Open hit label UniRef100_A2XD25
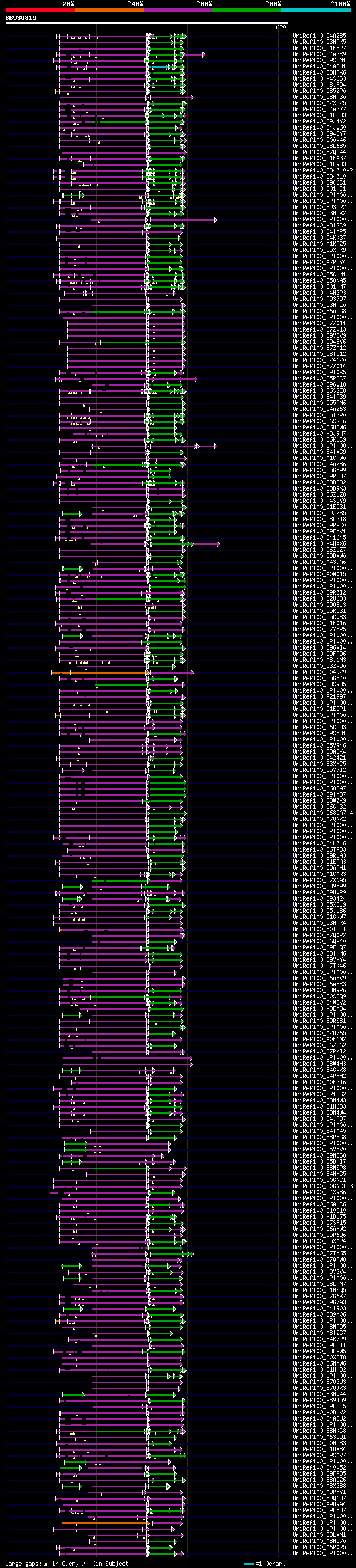356x1568 pixels. click(x=319, y=103)
